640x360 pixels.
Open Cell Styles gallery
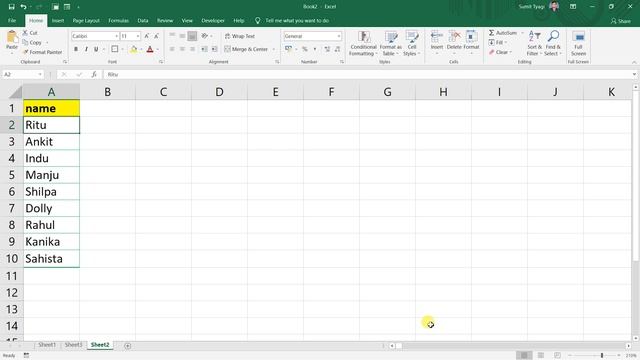point(412,43)
